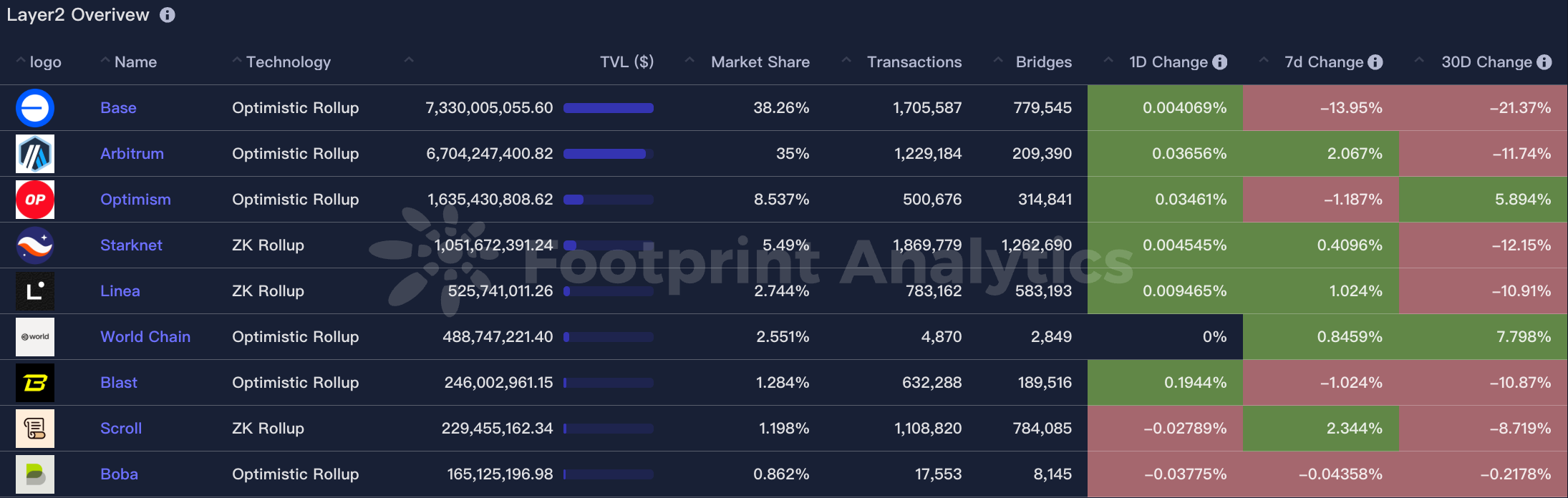Click the 7d Change info icon
Image resolution: width=1568 pixels, height=498 pixels.
[1375, 62]
